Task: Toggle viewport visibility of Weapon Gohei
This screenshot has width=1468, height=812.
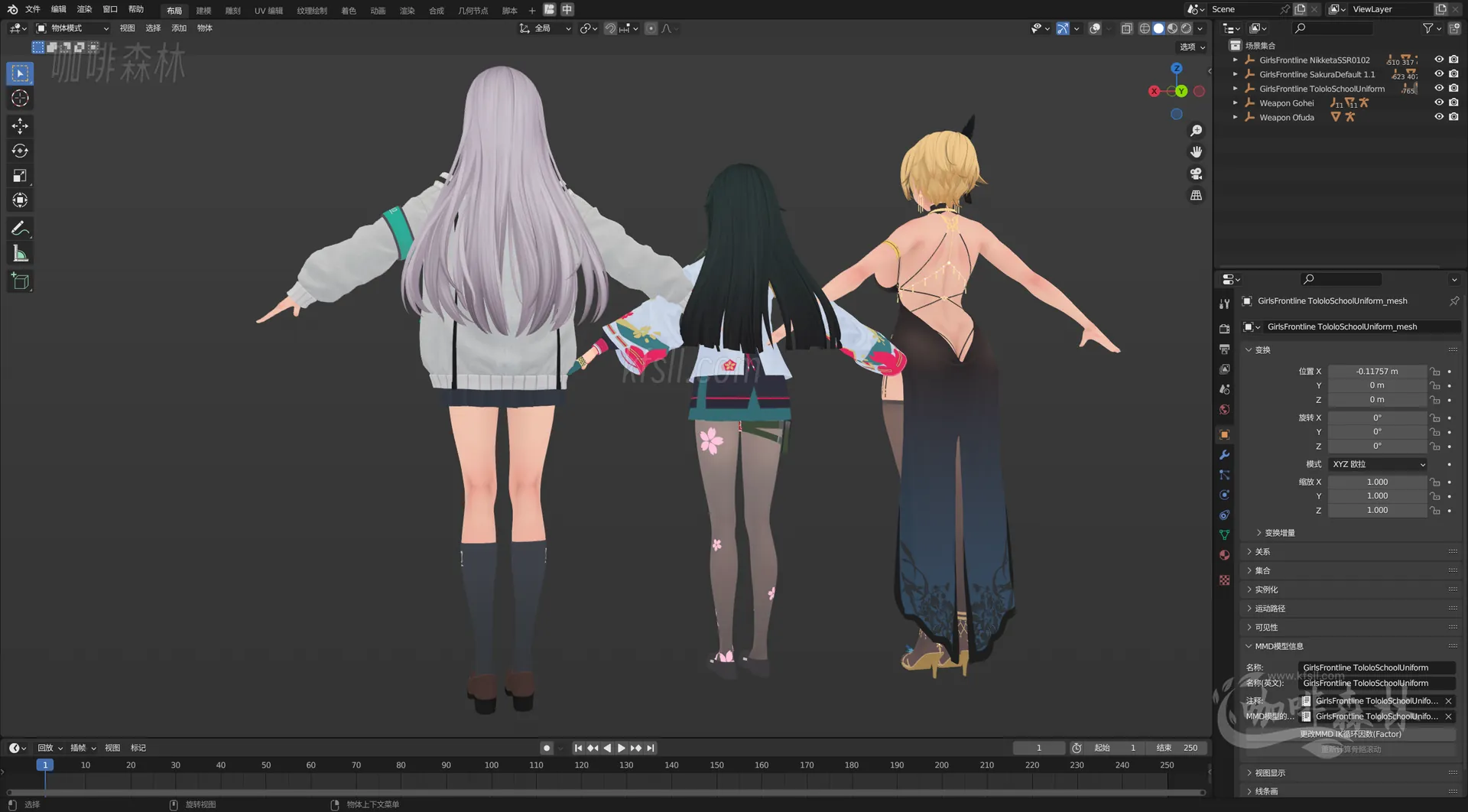Action: (x=1438, y=102)
